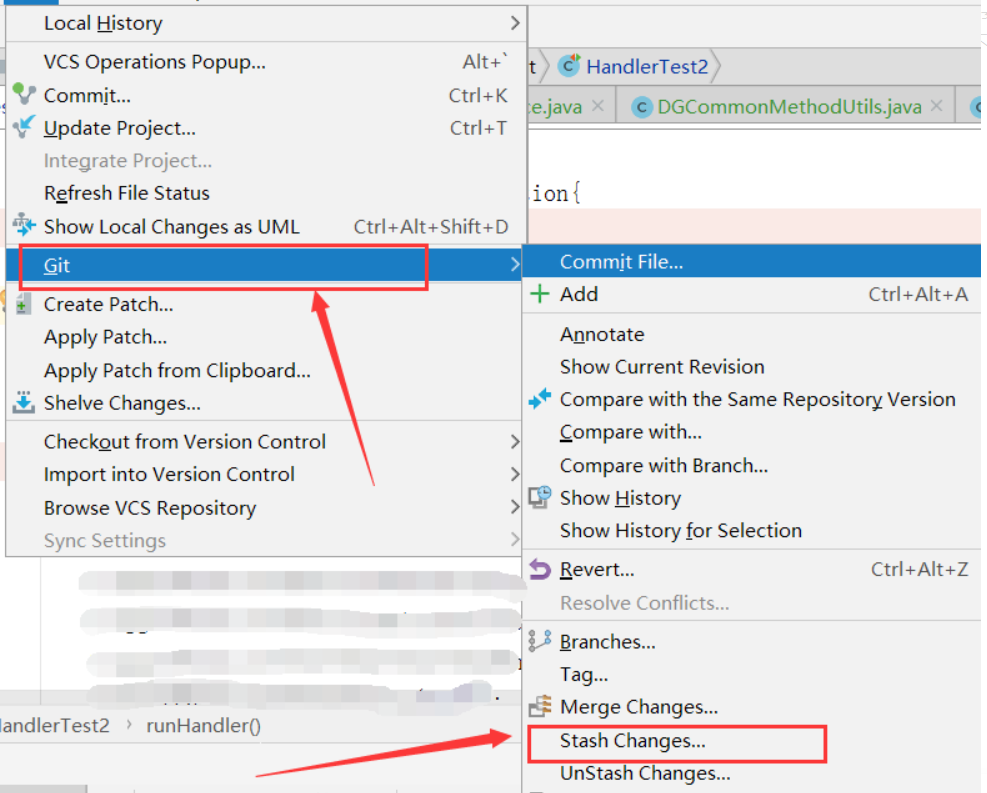Select Create Patch... entry

pos(266,305)
